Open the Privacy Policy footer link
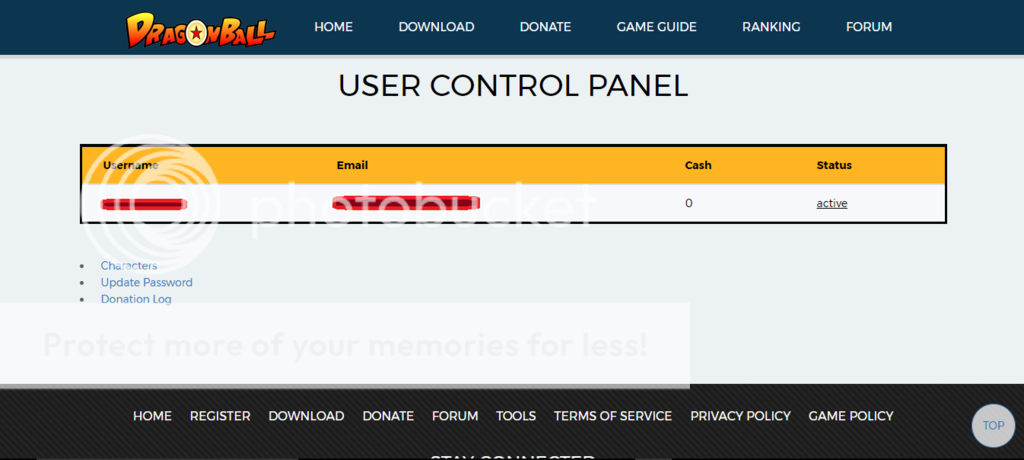The height and width of the screenshot is (460, 1024). (x=740, y=416)
